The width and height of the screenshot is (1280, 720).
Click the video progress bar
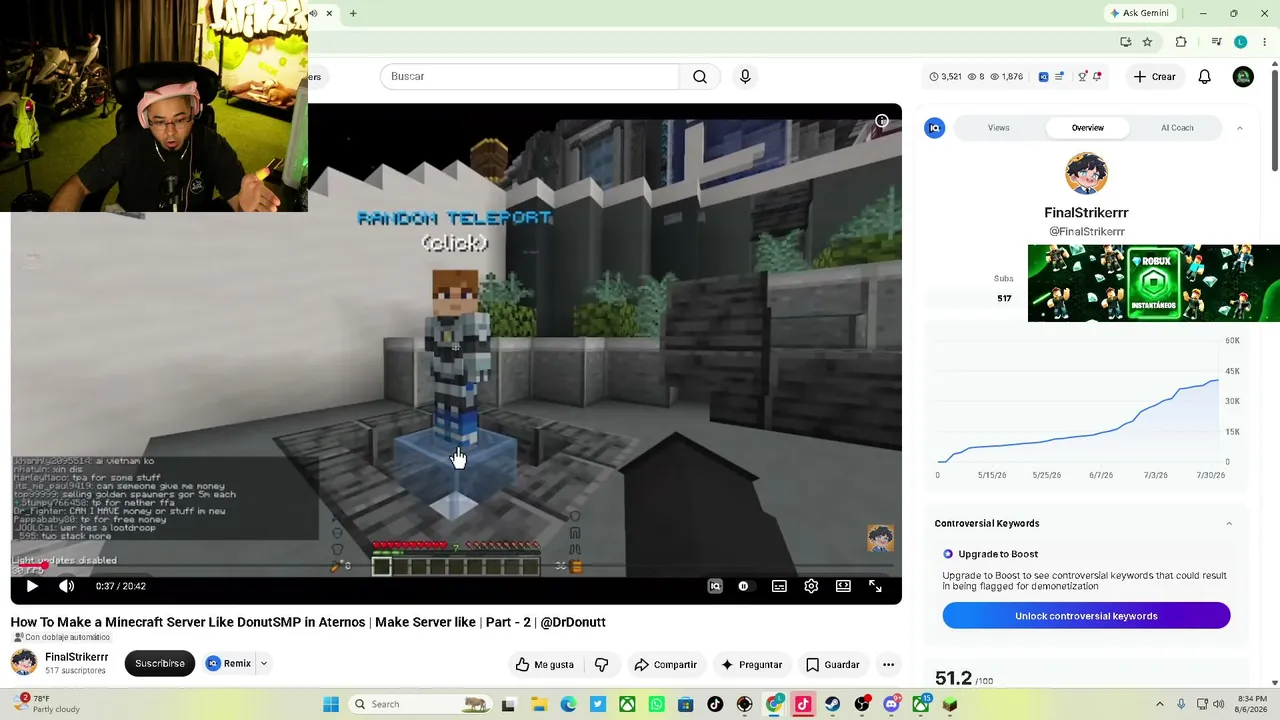pos(456,568)
